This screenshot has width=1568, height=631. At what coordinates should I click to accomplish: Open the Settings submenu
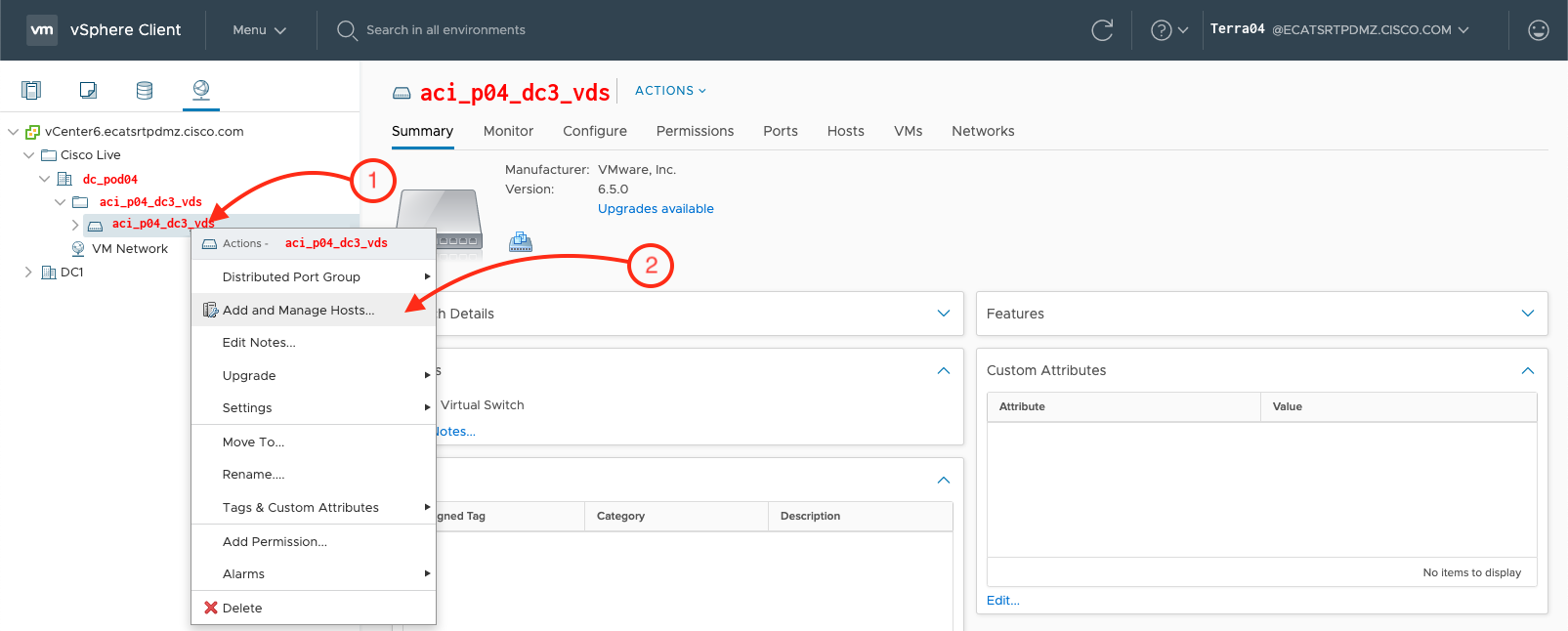[314, 408]
